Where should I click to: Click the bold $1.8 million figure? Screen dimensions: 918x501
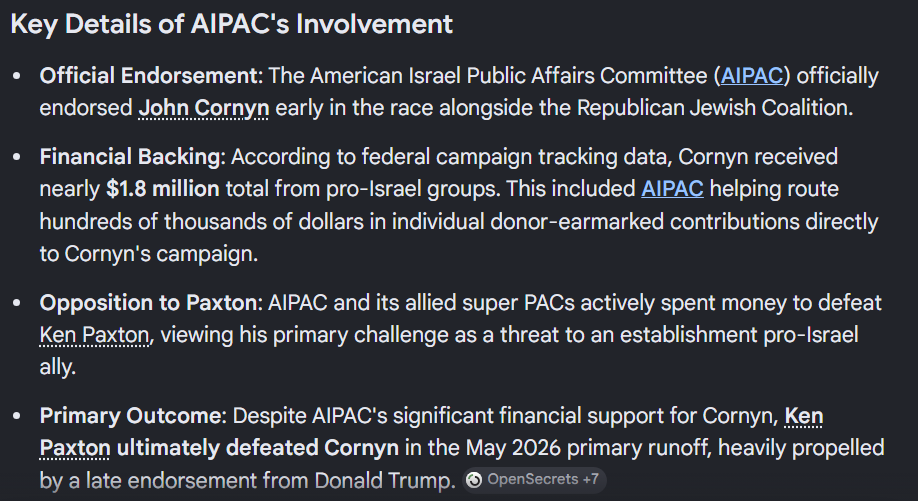pyautogui.click(x=163, y=189)
